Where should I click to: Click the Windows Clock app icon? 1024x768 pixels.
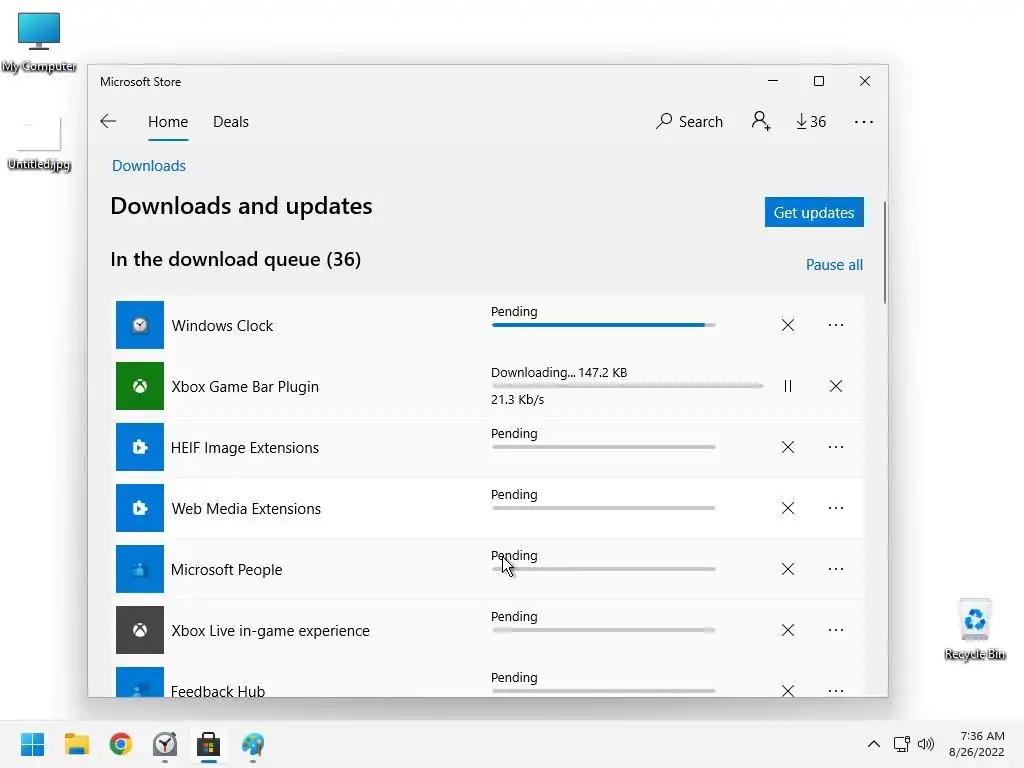(x=140, y=325)
